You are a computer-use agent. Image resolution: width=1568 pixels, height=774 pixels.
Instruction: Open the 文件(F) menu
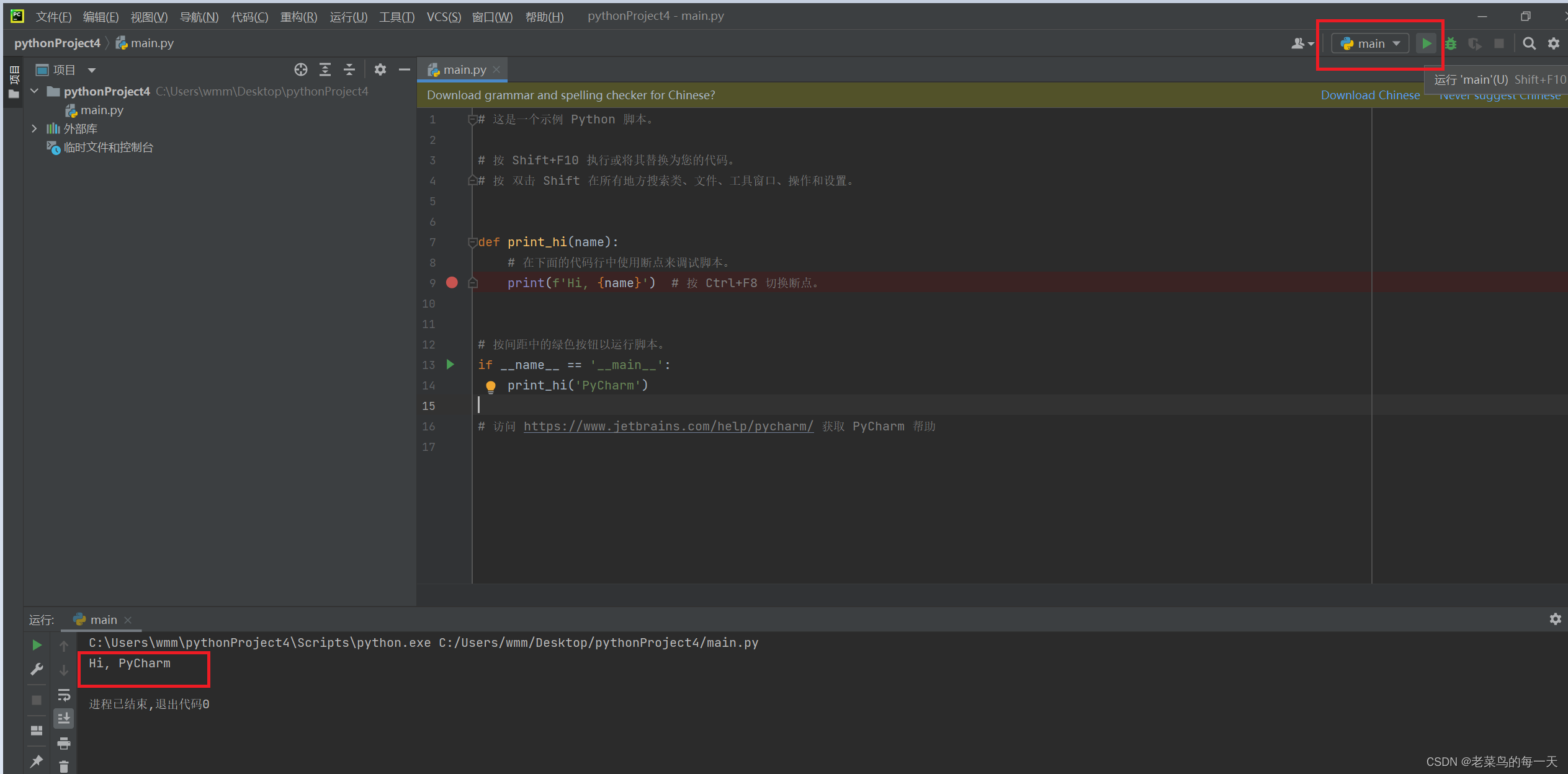(54, 17)
